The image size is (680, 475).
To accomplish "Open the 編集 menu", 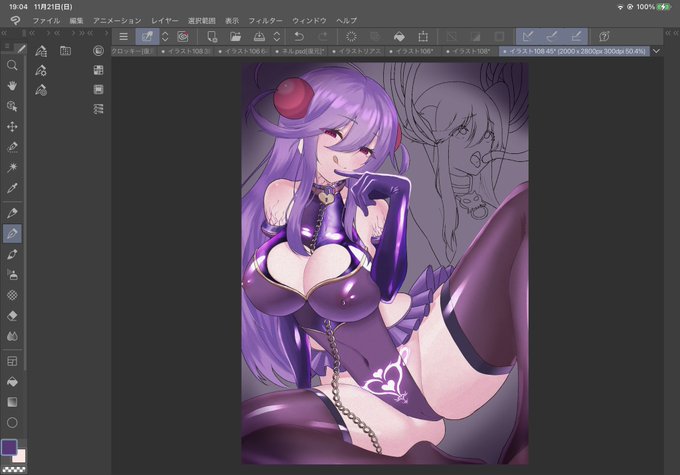I will 76,20.
